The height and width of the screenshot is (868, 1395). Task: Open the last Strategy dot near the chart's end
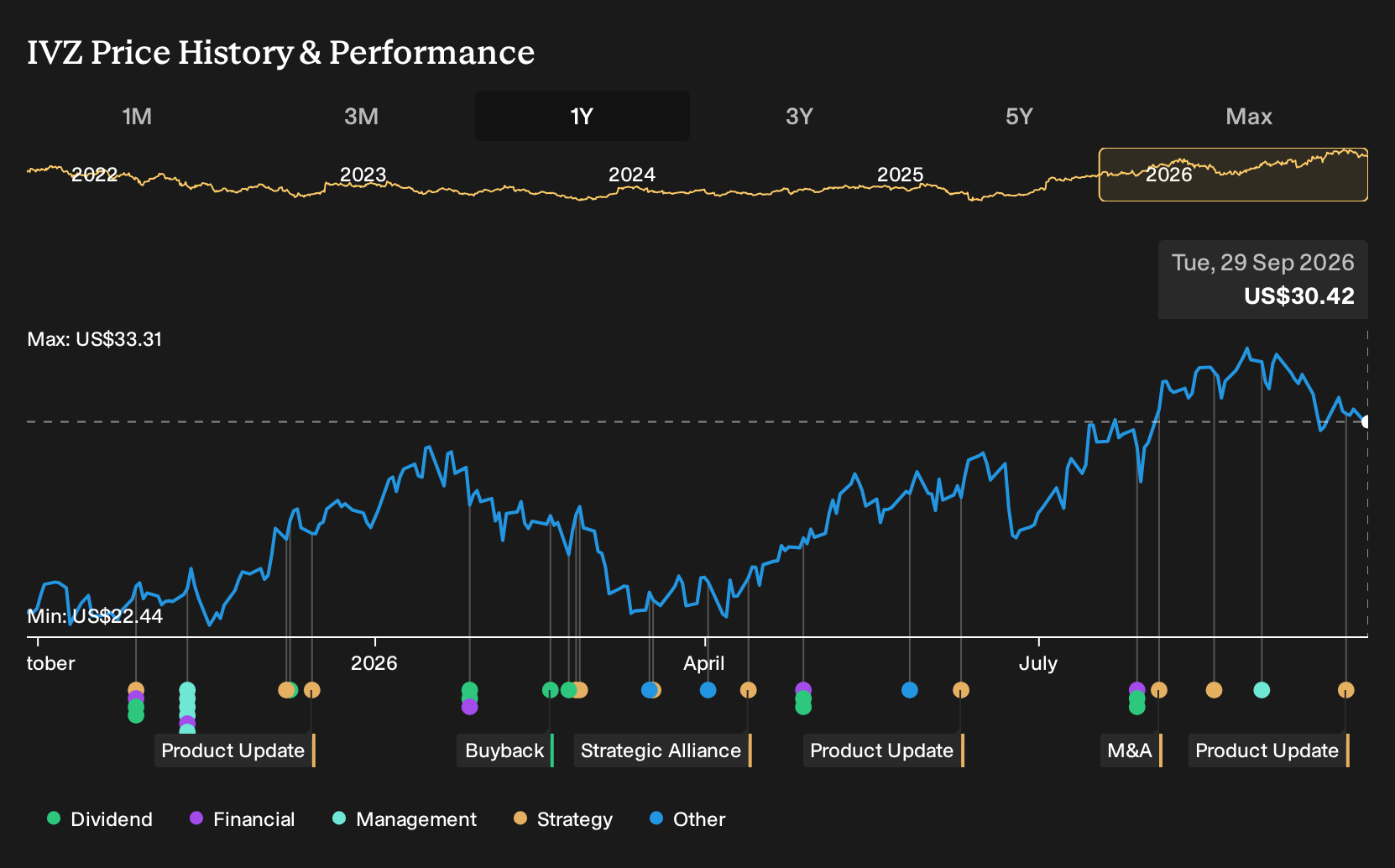pyautogui.click(x=1346, y=690)
